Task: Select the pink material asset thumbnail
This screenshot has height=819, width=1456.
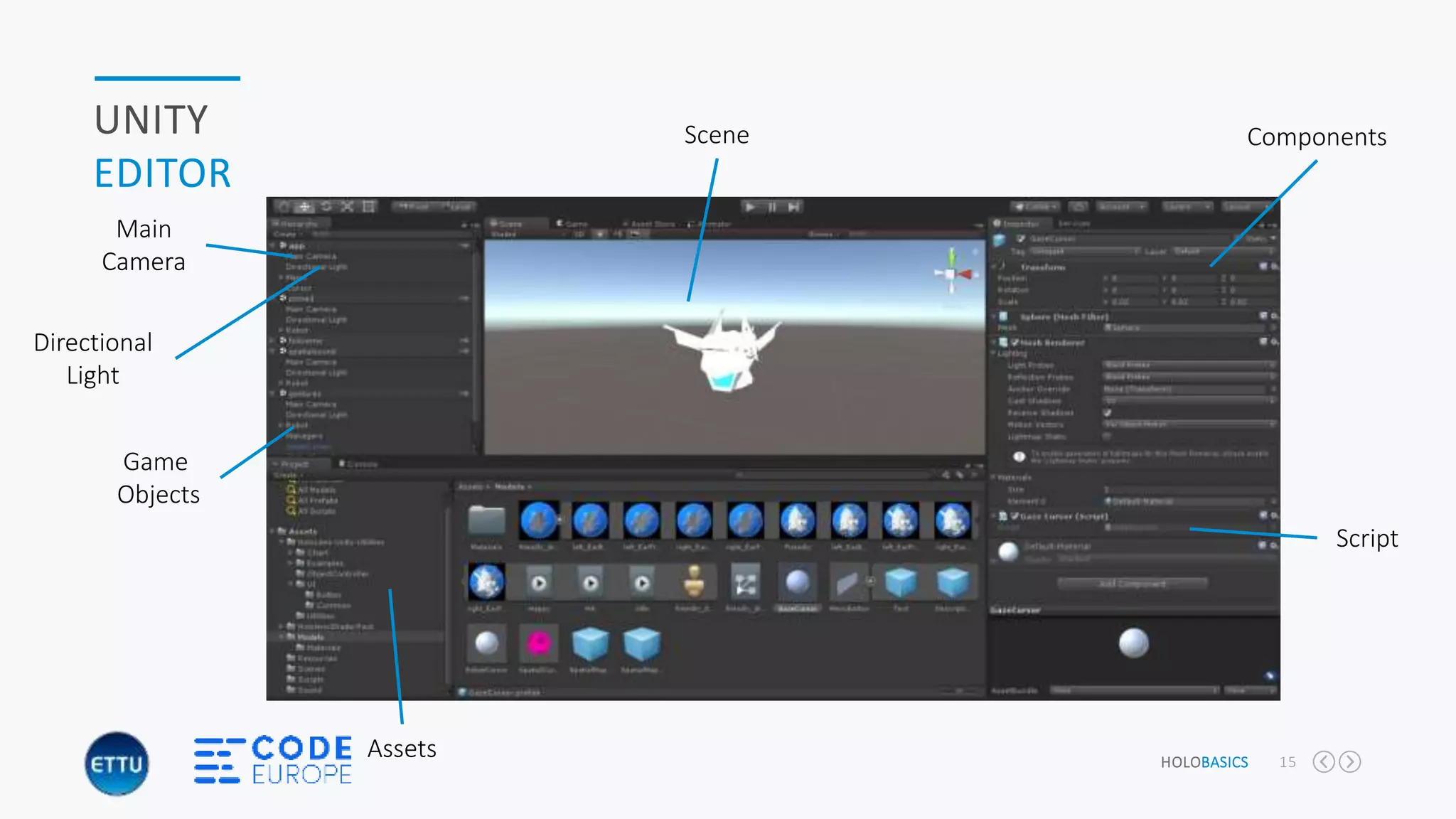Action: click(539, 643)
